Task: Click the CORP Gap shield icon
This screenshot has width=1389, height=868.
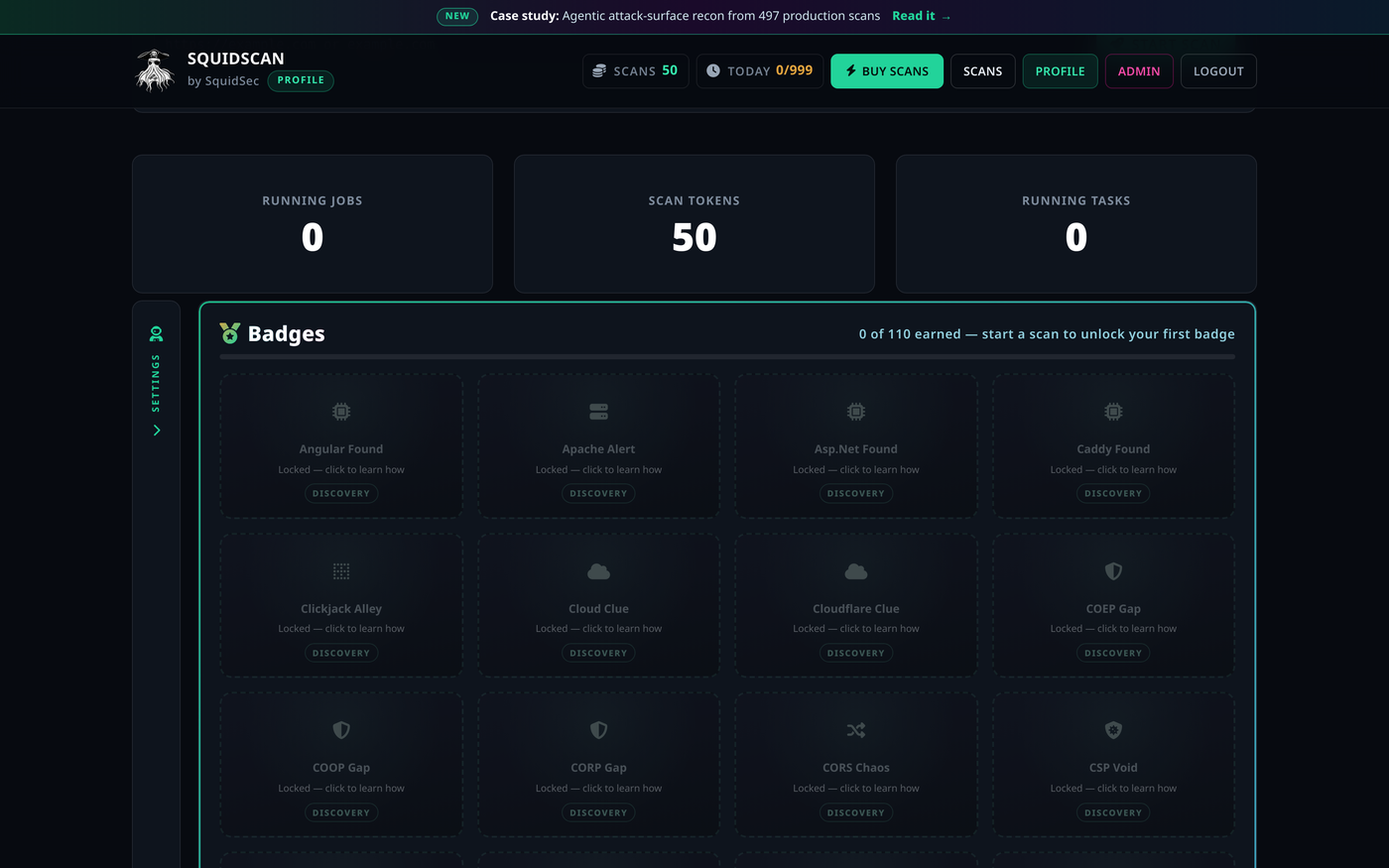Action: pos(598,730)
